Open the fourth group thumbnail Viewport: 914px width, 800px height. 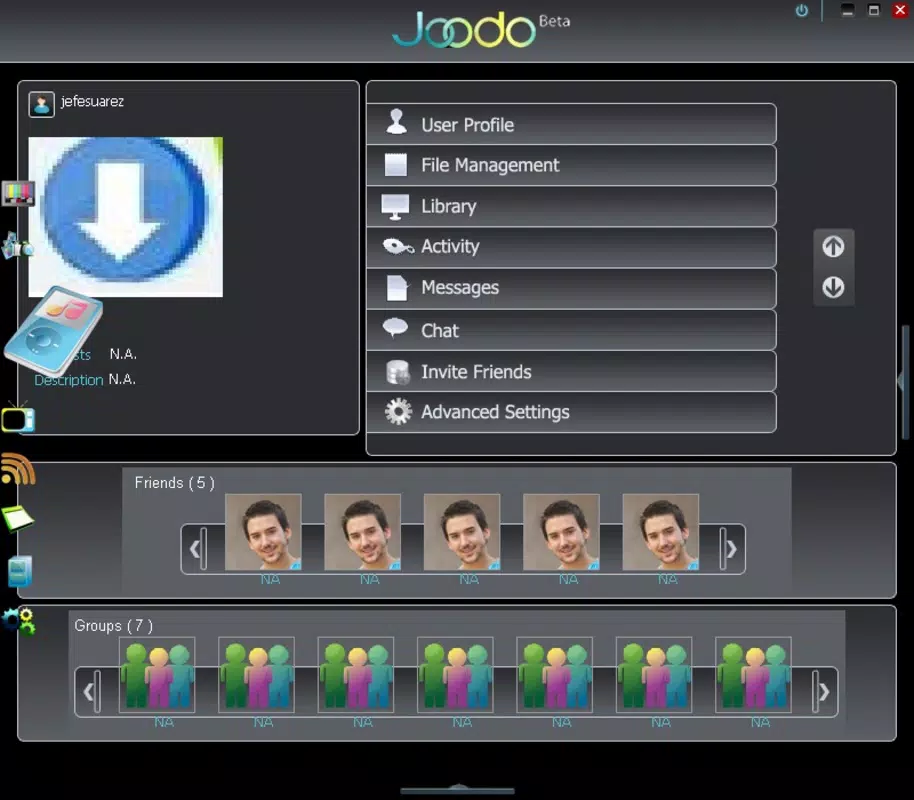pyautogui.click(x=455, y=675)
